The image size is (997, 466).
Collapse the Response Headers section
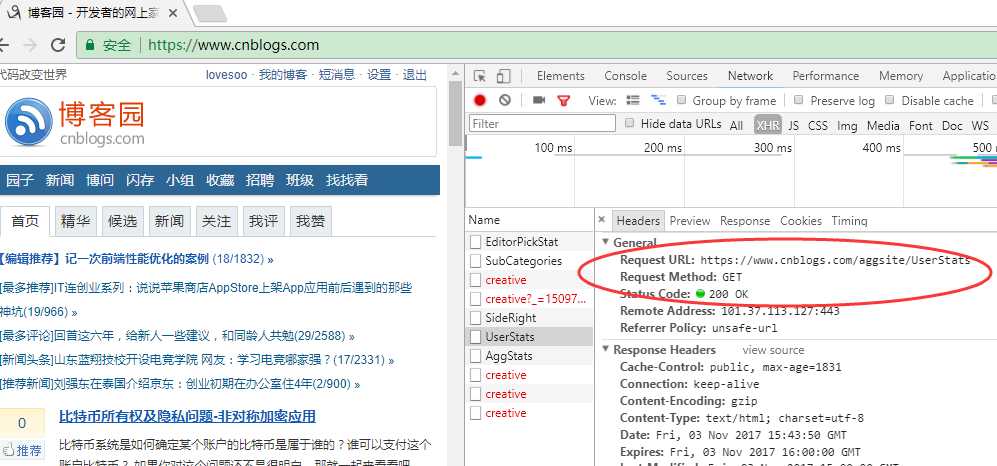coord(605,350)
